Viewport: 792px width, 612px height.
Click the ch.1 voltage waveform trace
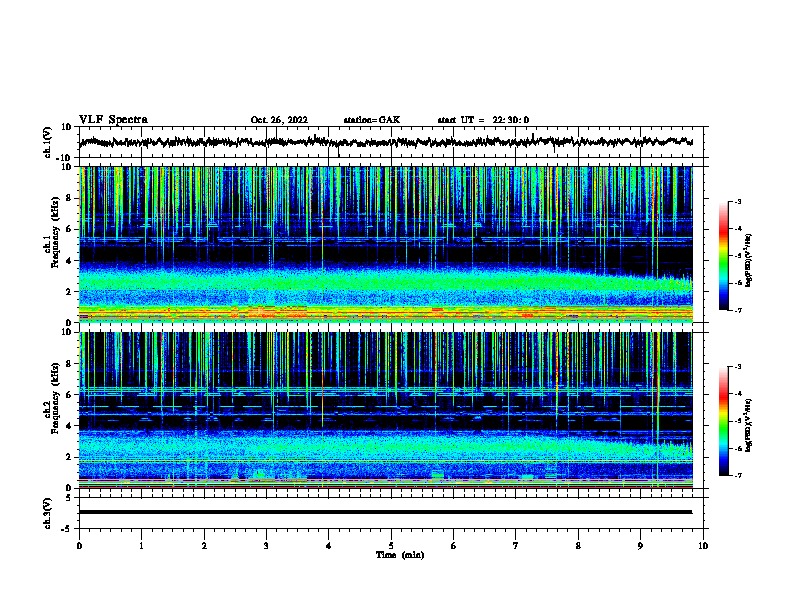[385, 142]
